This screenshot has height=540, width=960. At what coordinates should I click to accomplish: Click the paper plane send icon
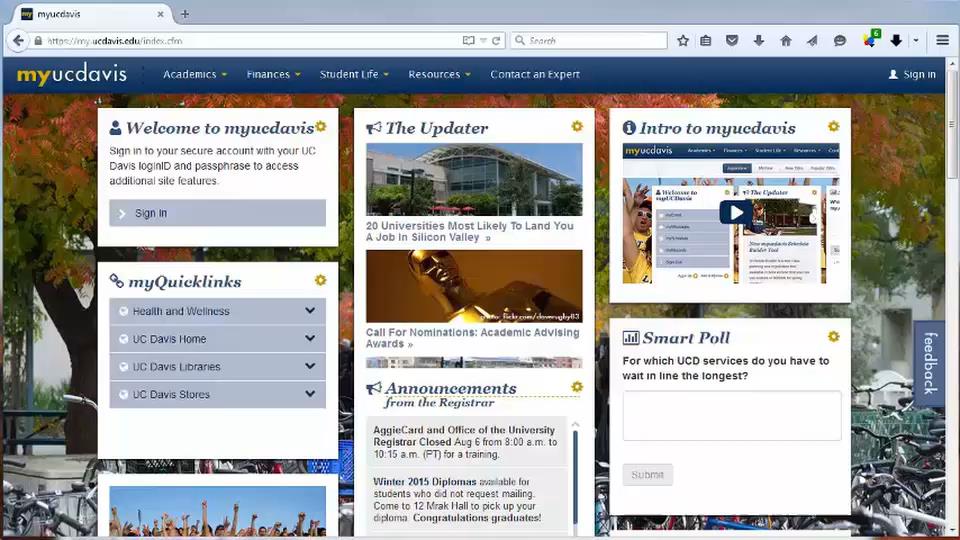(x=812, y=40)
